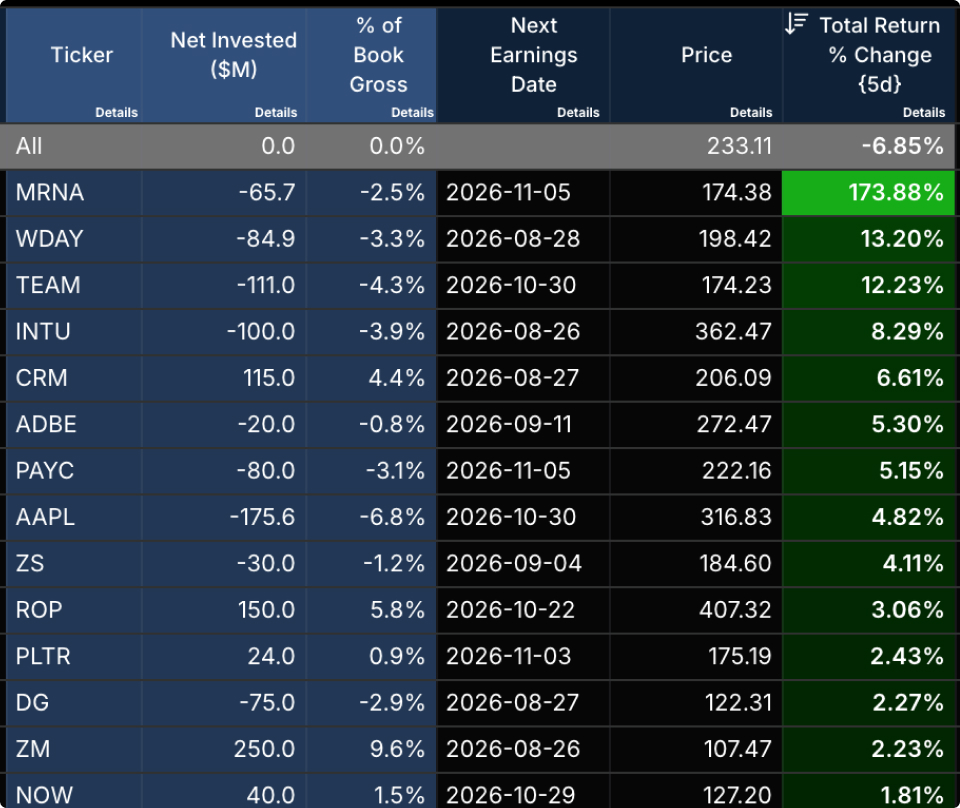Viewport: 960px width, 808px height.
Task: Click TEAM total return 12.23% cell
Action: point(868,285)
